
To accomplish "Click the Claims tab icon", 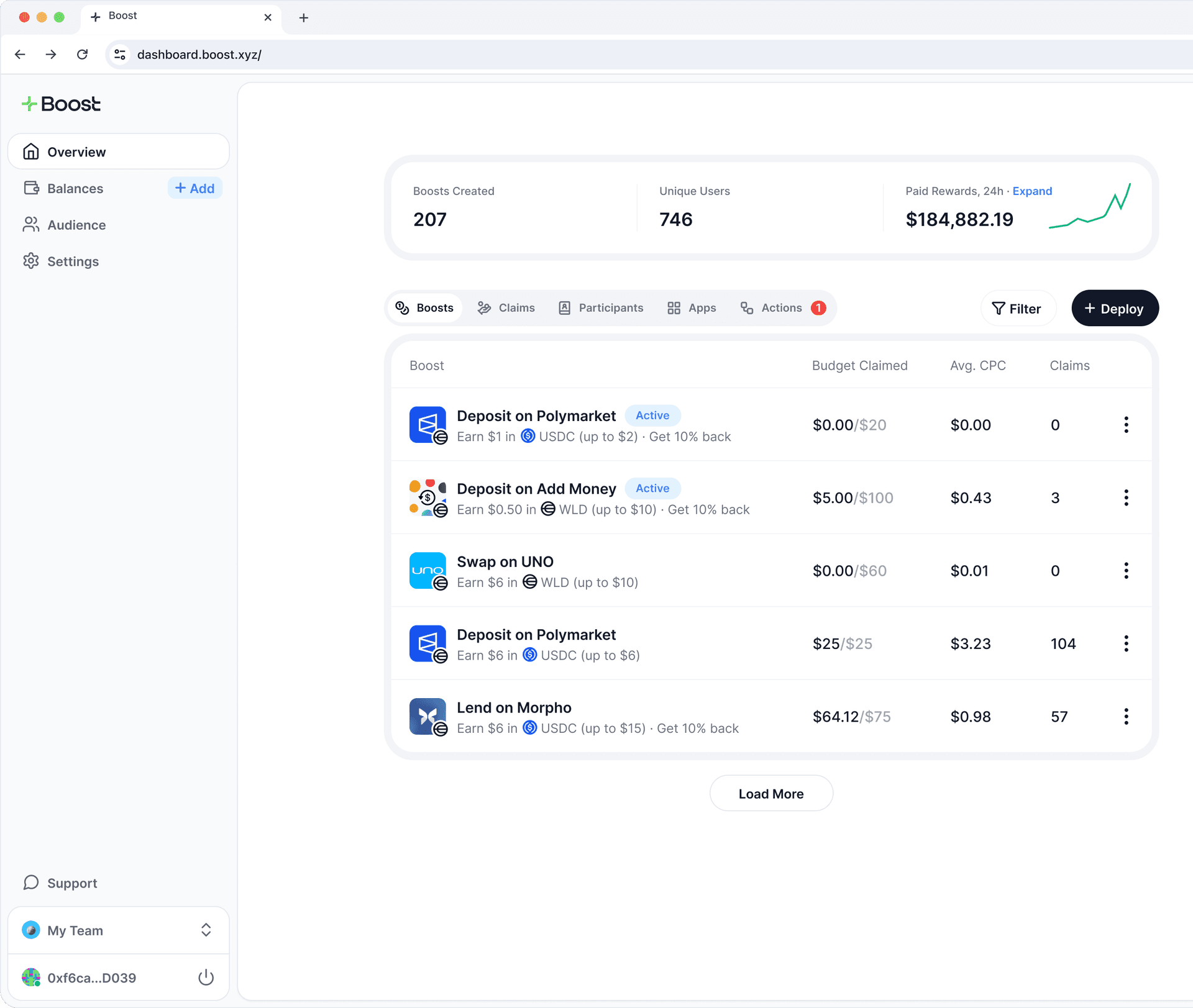I will 483,307.
